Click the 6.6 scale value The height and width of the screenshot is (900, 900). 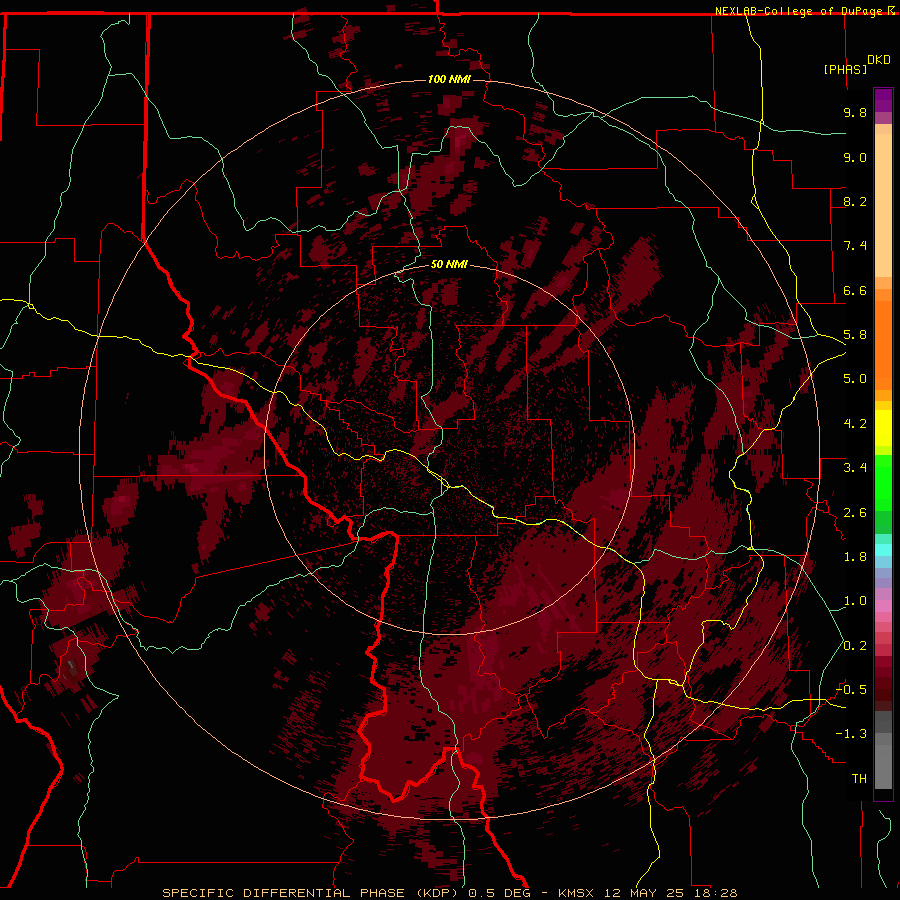[x=855, y=290]
